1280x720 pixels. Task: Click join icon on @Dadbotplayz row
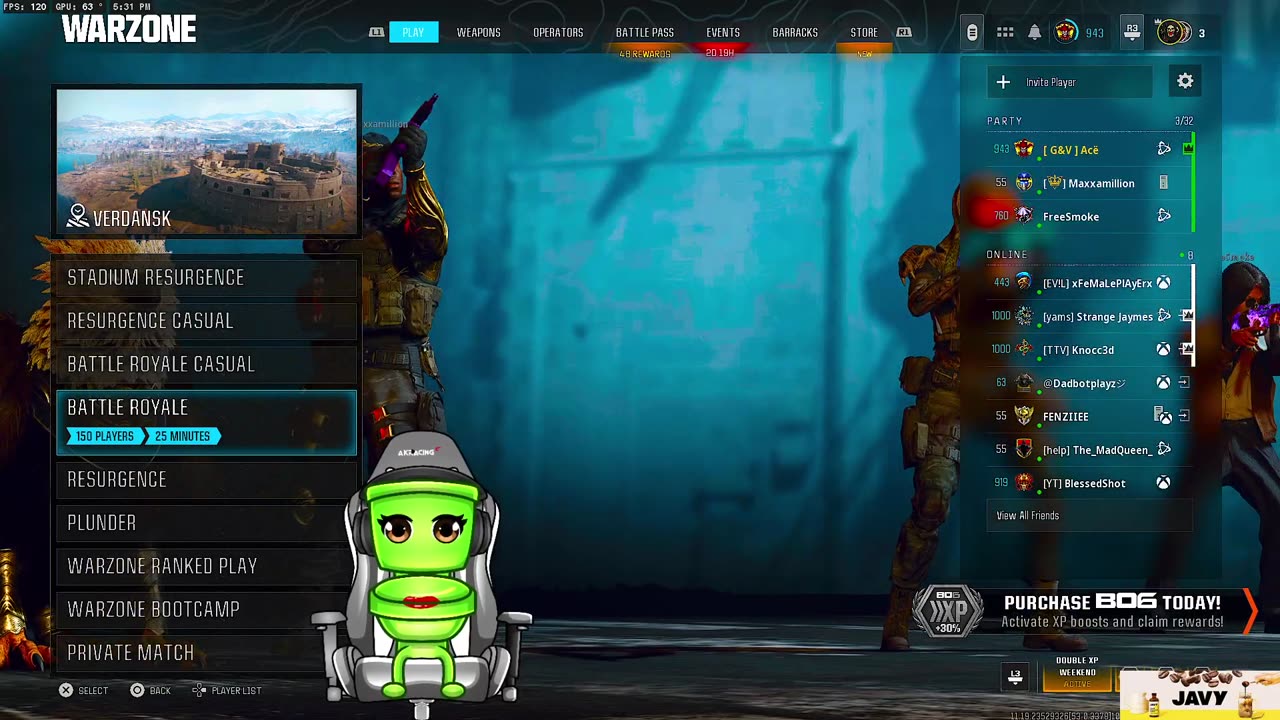(x=1184, y=383)
